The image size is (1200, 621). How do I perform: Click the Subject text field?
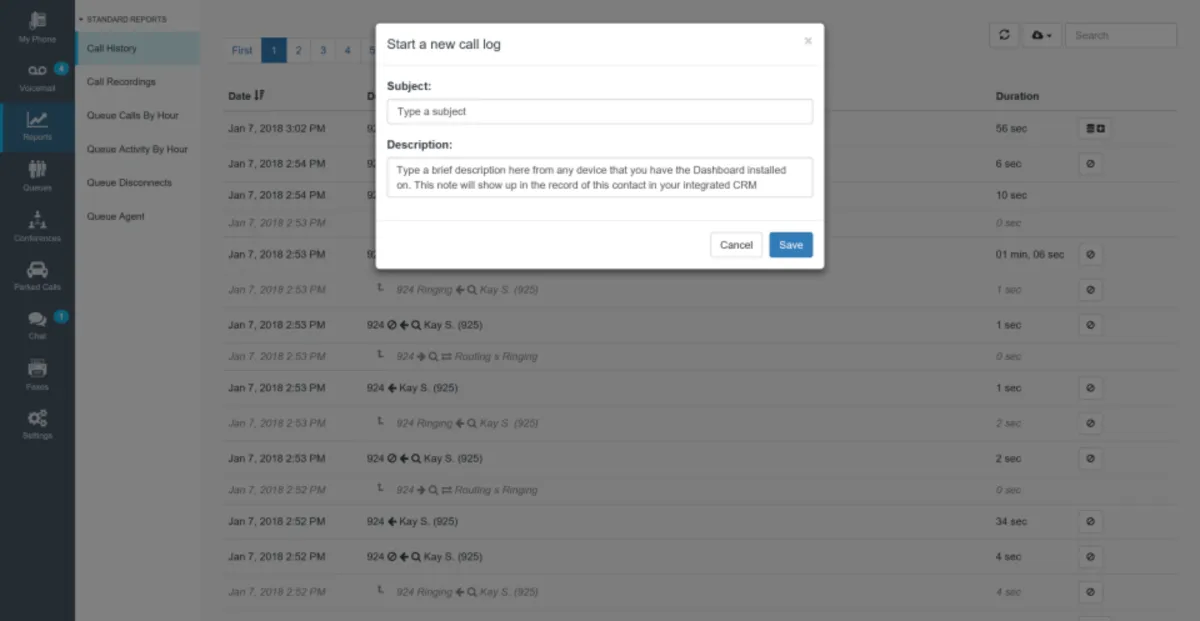point(599,112)
